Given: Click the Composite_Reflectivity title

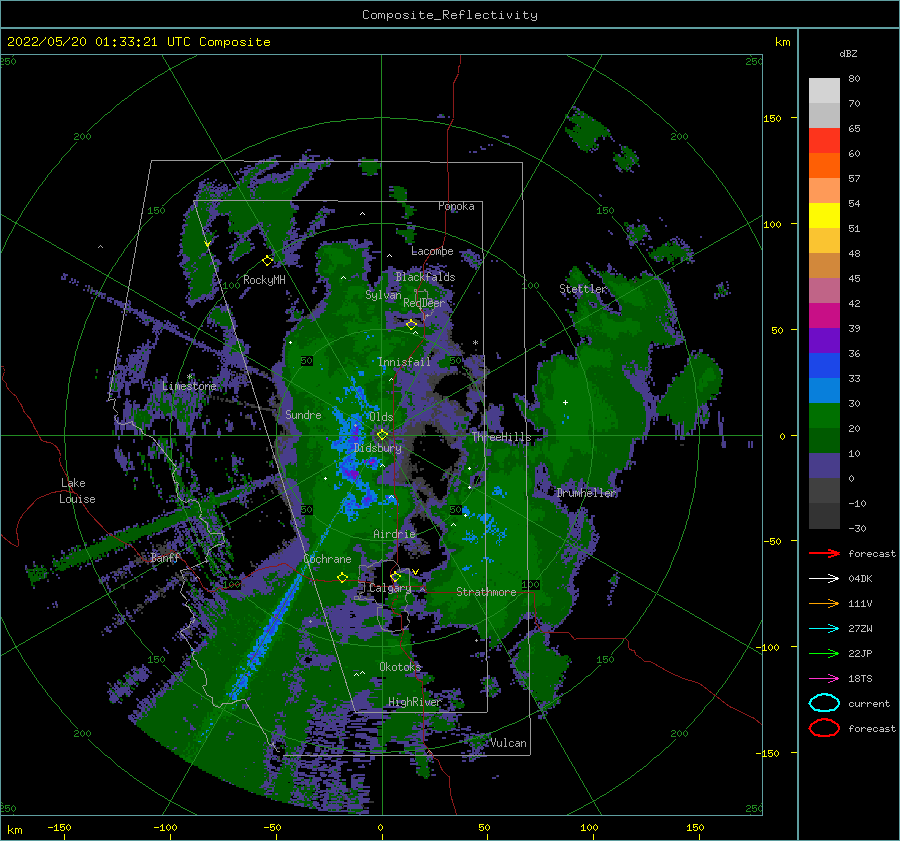Looking at the screenshot, I should pyautogui.click(x=450, y=15).
